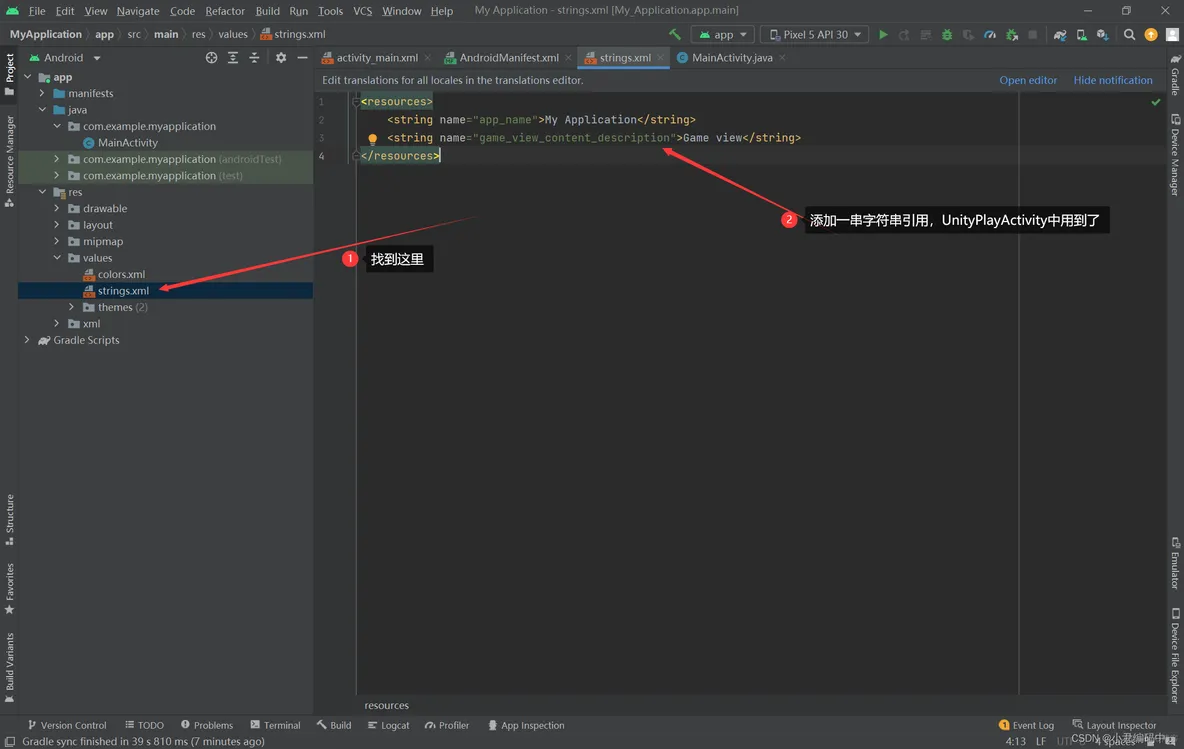The height and width of the screenshot is (749, 1184).
Task: Open the Emulator side panel
Action: [x=1175, y=563]
